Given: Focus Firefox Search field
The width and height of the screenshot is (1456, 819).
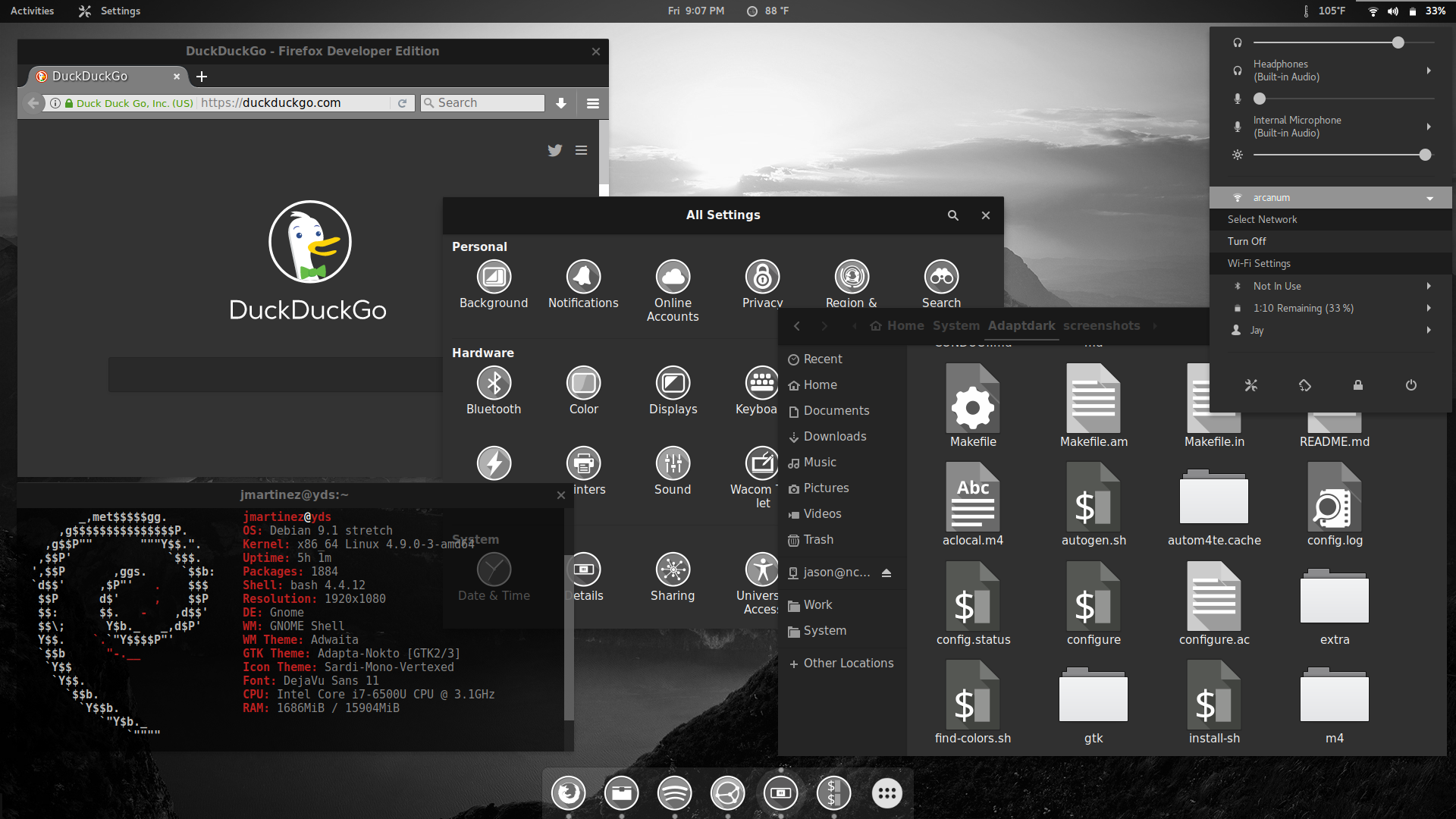Looking at the screenshot, I should click(x=482, y=103).
